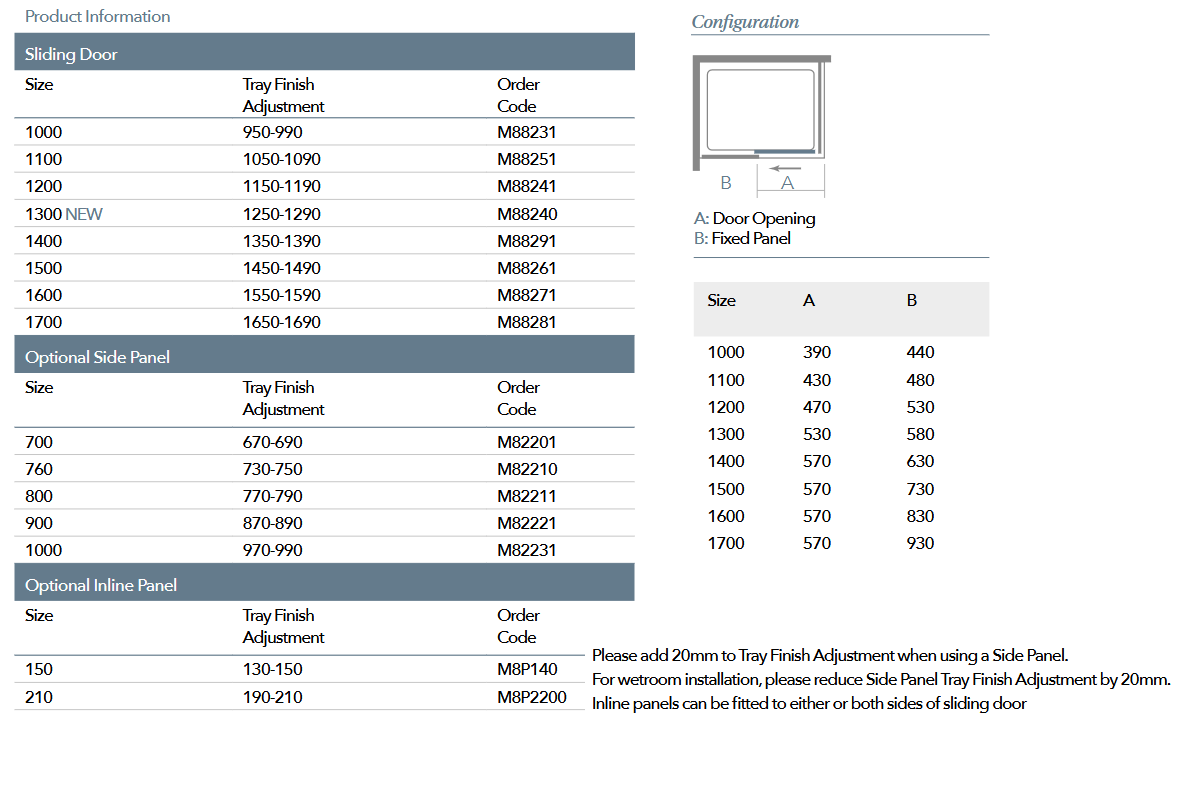Click Tray Finish Adjustment column header
The width and height of the screenshot is (1183, 786).
pos(283,95)
